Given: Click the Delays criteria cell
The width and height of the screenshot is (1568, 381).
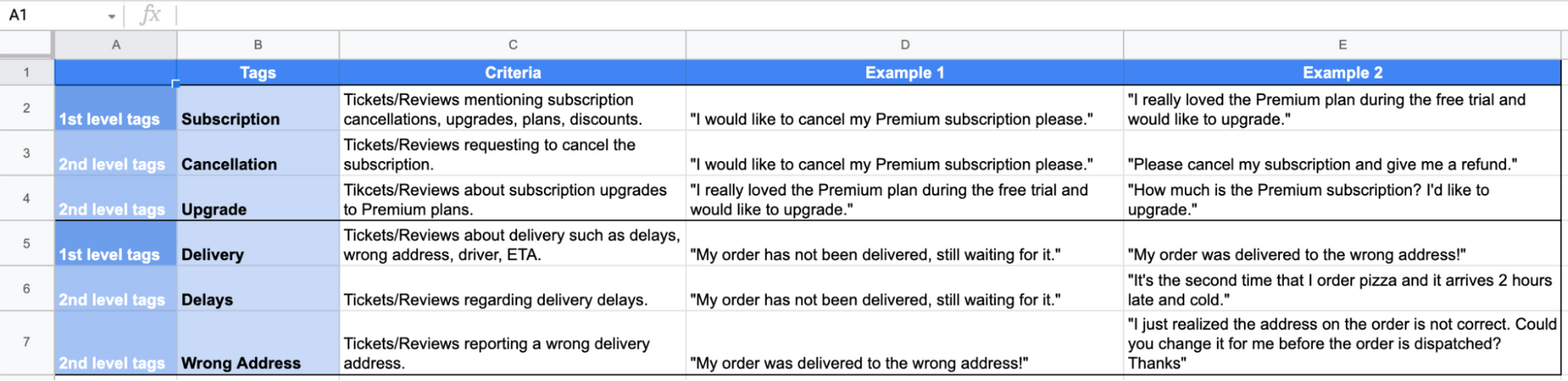Looking at the screenshot, I should (512, 289).
